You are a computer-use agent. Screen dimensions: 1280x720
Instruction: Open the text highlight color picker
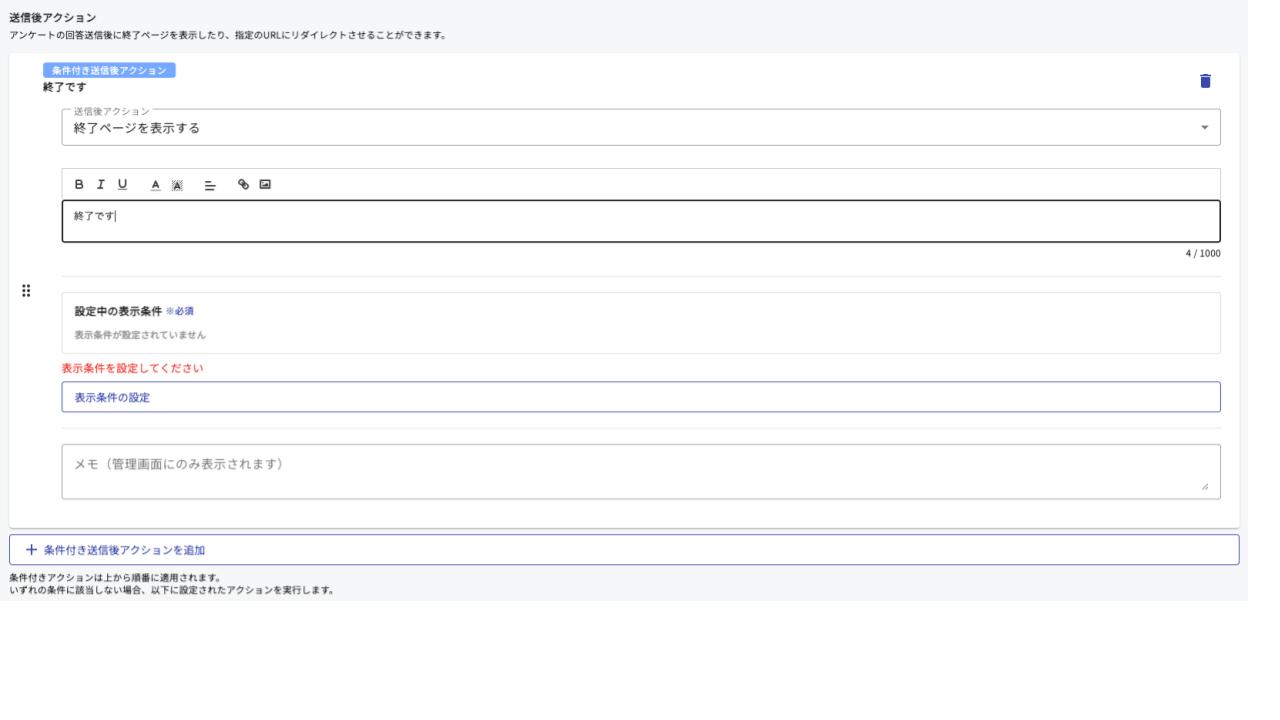(177, 184)
